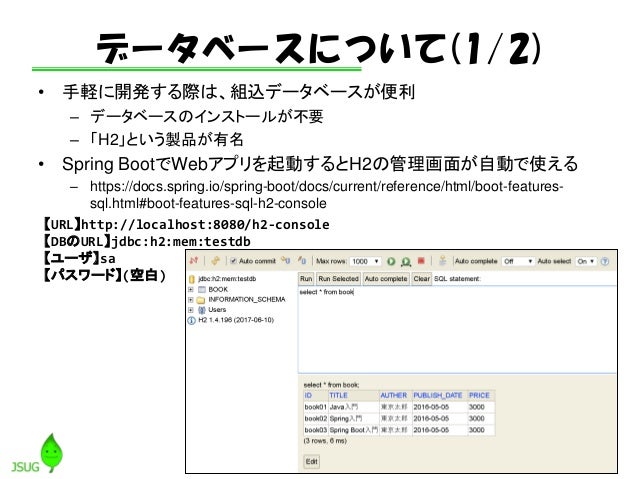
Task: Click the Clear button
Action: [422, 279]
